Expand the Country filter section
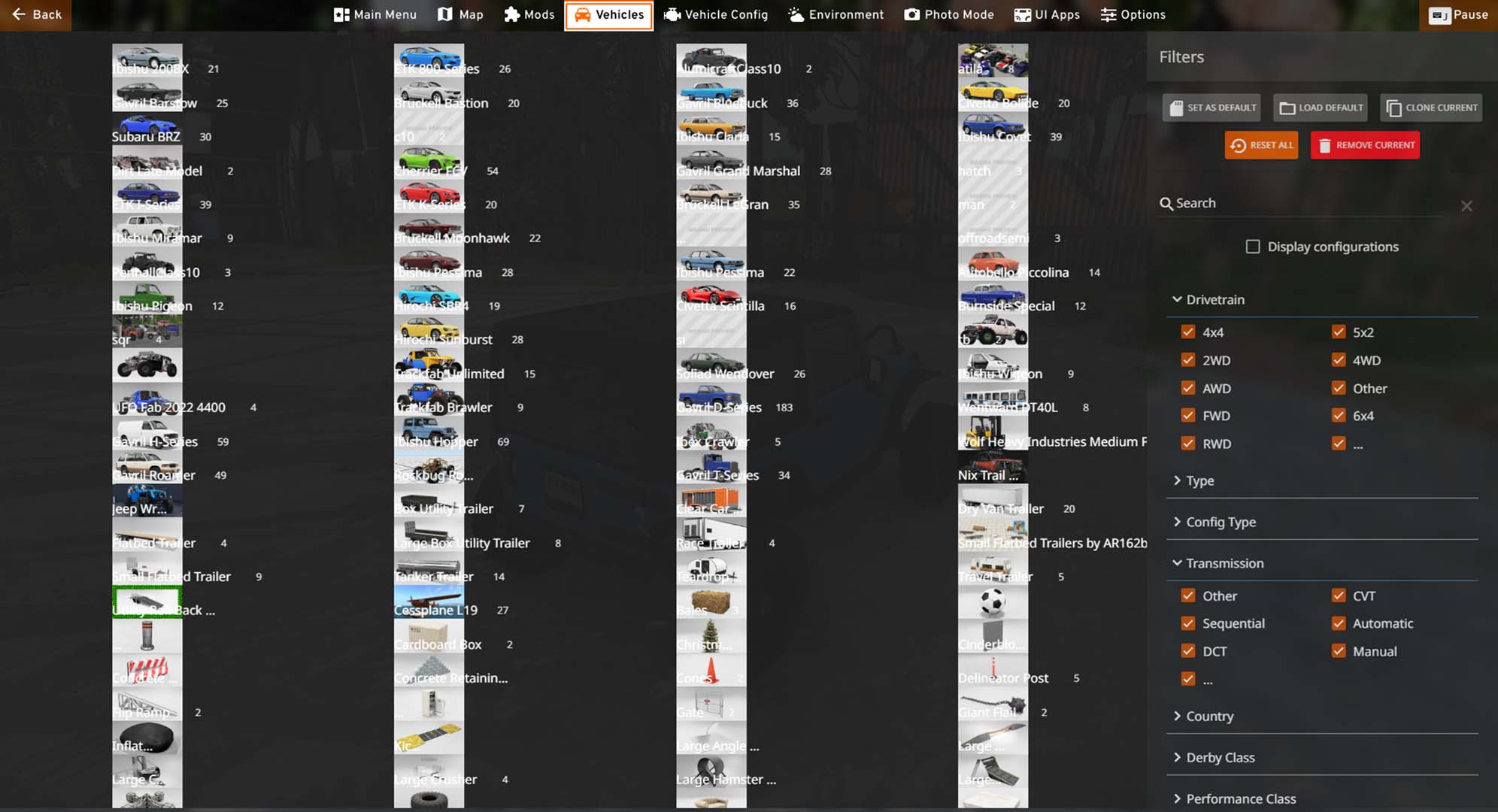 [1209, 715]
